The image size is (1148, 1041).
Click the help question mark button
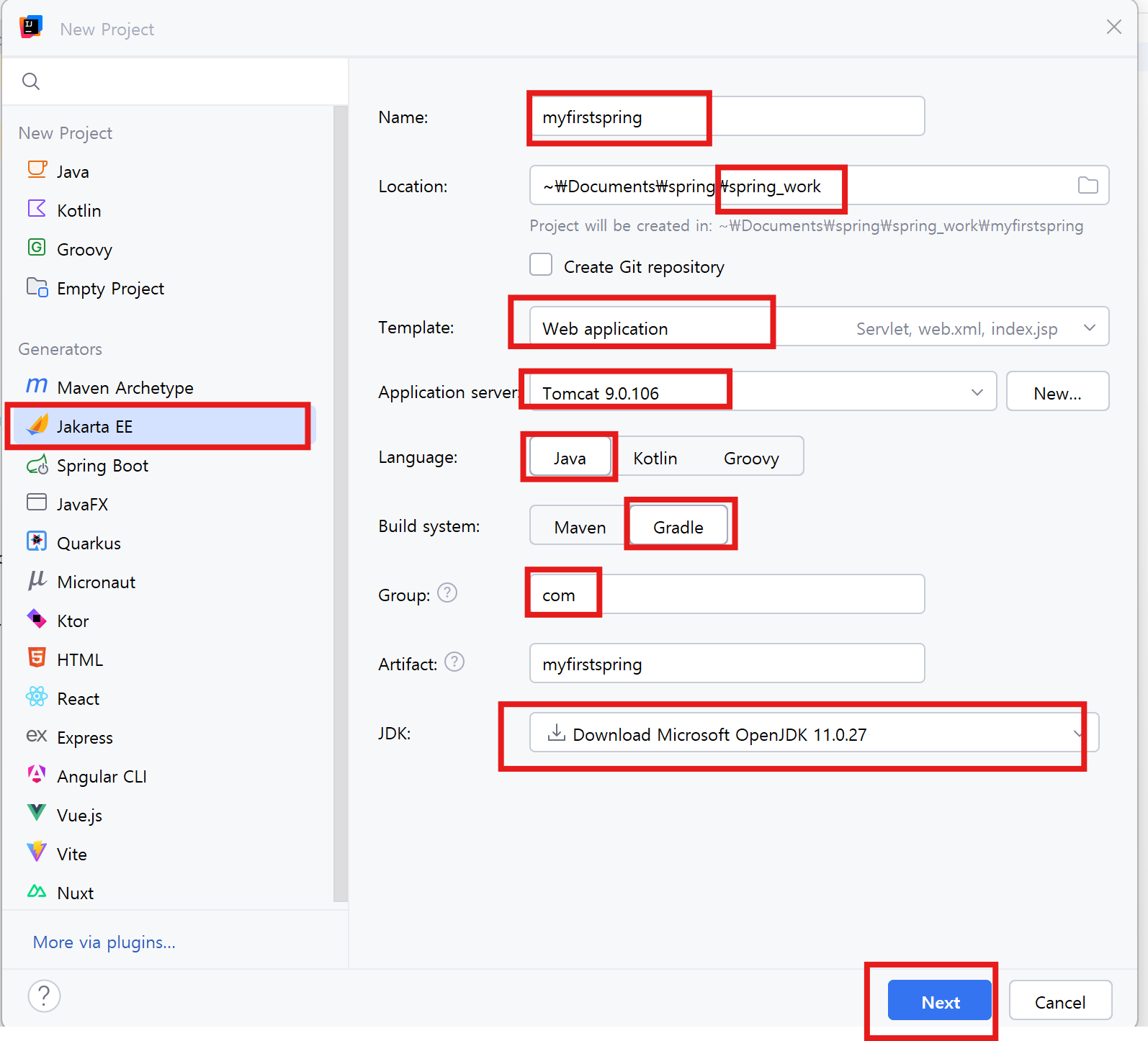[44, 996]
